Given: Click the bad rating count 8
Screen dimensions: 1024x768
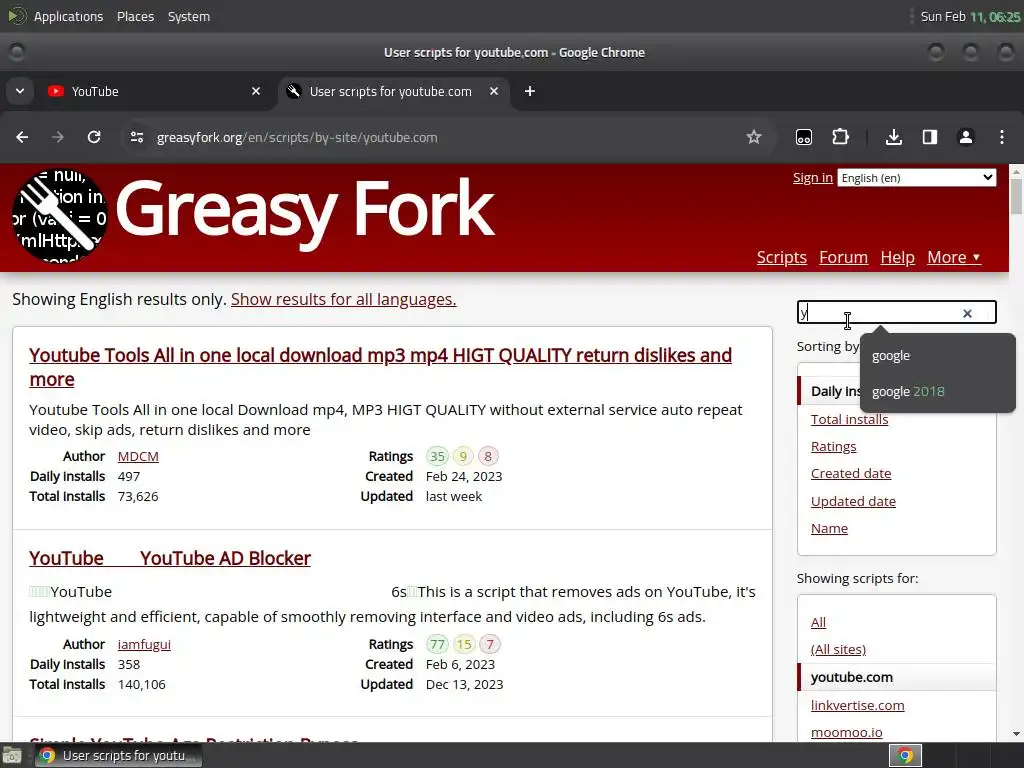Looking at the screenshot, I should [488, 456].
